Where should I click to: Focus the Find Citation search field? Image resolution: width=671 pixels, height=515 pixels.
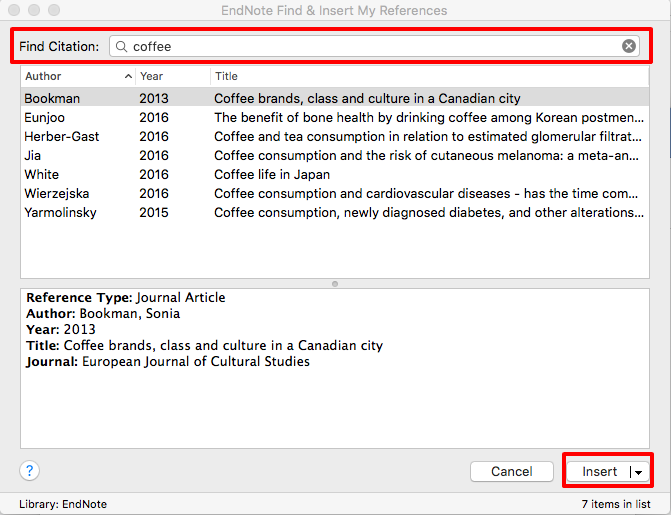click(374, 46)
